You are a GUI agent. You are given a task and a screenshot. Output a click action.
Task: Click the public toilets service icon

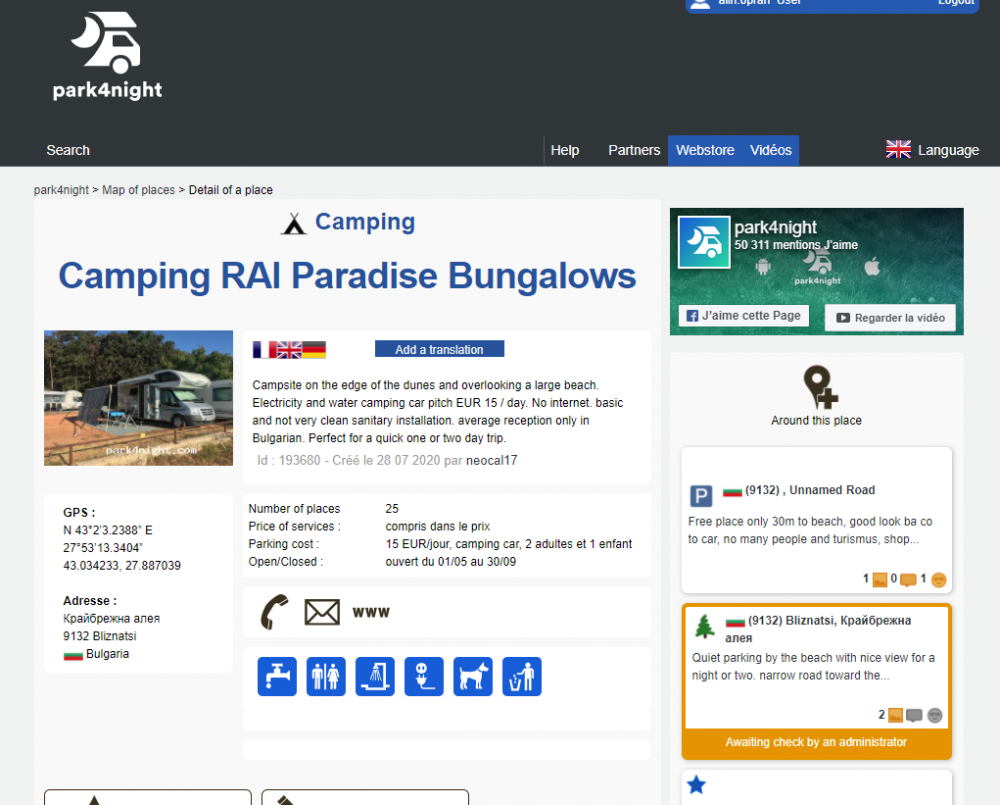(326, 676)
